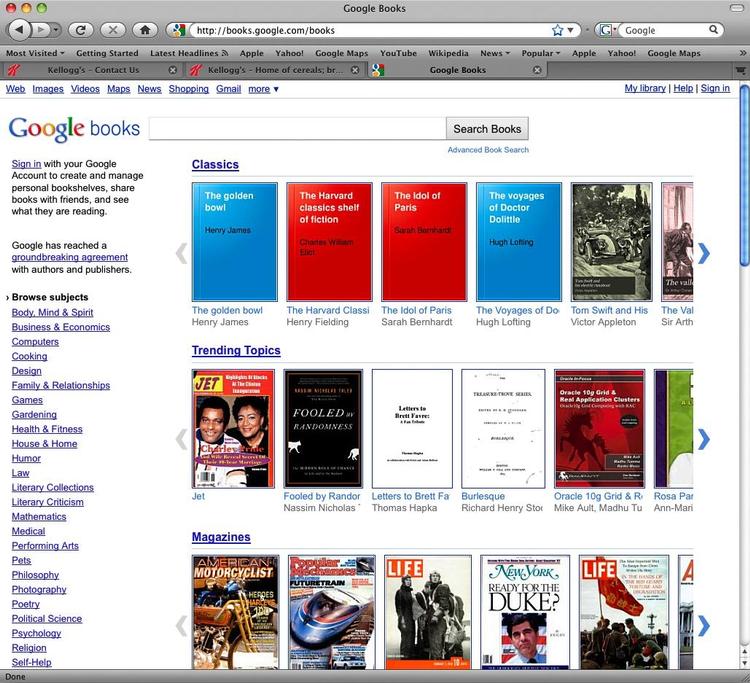Click the browser Forward arrow button

click(x=41, y=30)
